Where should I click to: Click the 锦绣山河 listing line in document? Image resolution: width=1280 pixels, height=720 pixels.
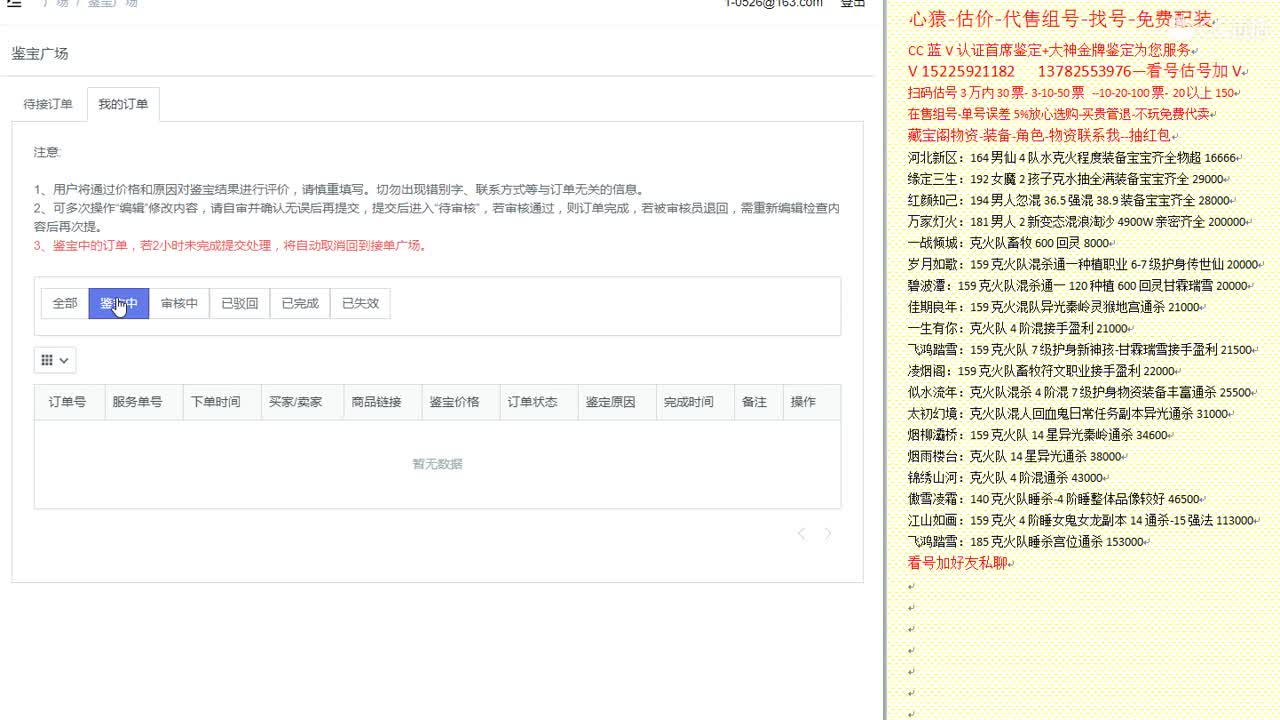coord(1009,478)
